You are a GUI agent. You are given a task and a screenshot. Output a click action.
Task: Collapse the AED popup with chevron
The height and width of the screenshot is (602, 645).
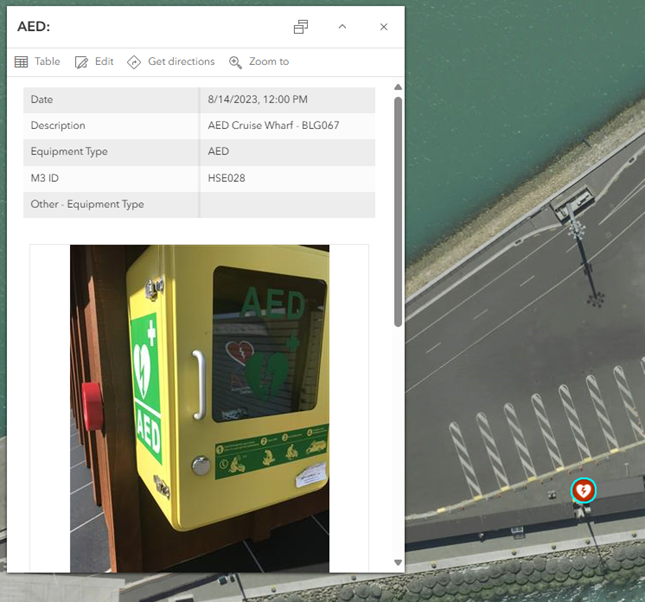pos(342,27)
